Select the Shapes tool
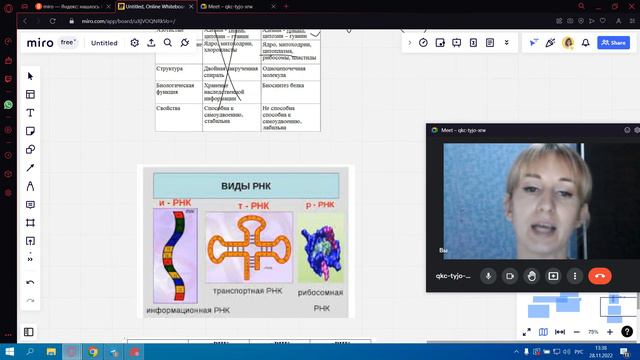This screenshot has width=640, height=360. click(x=30, y=149)
